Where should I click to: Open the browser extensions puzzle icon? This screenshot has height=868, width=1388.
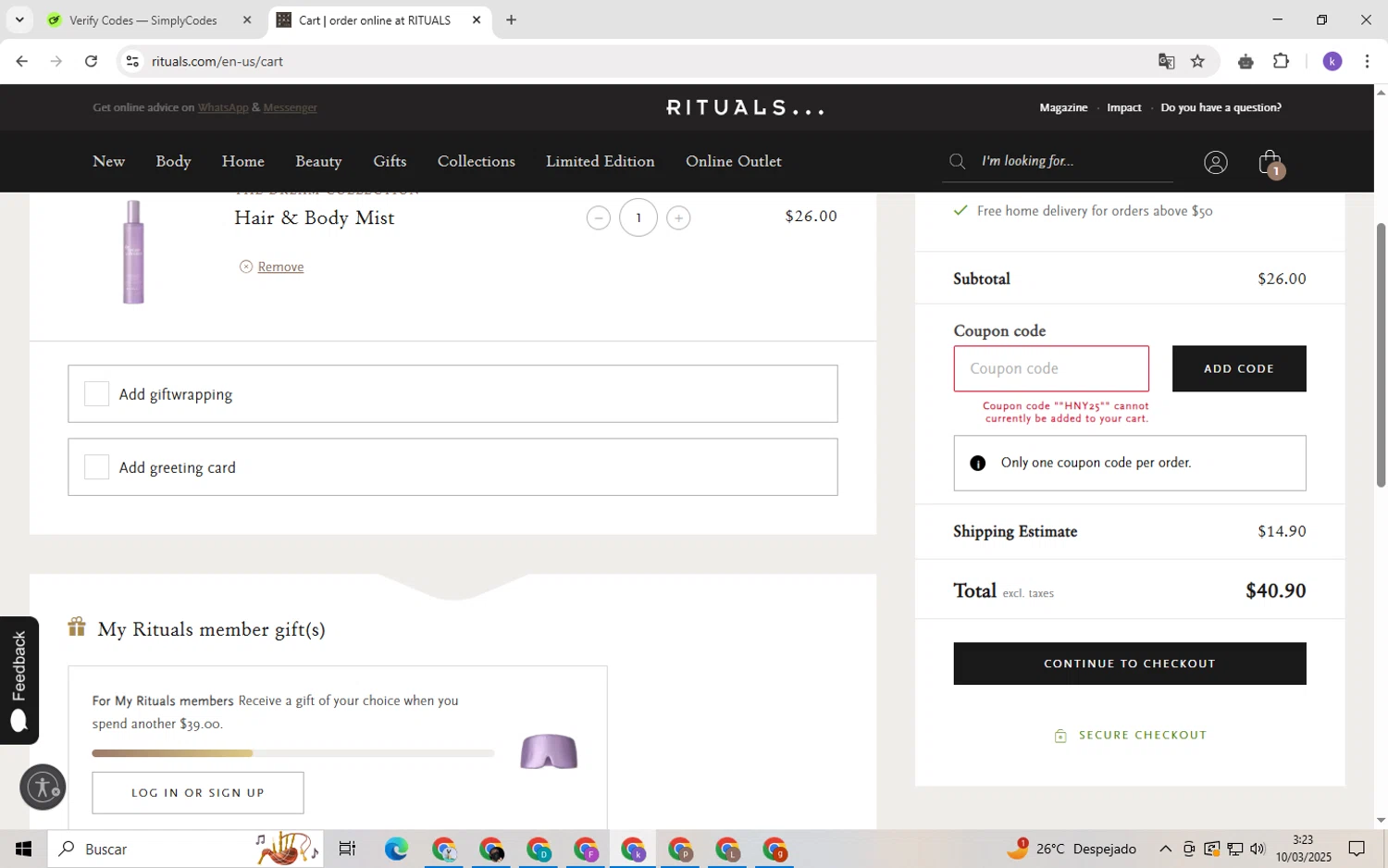1281,61
